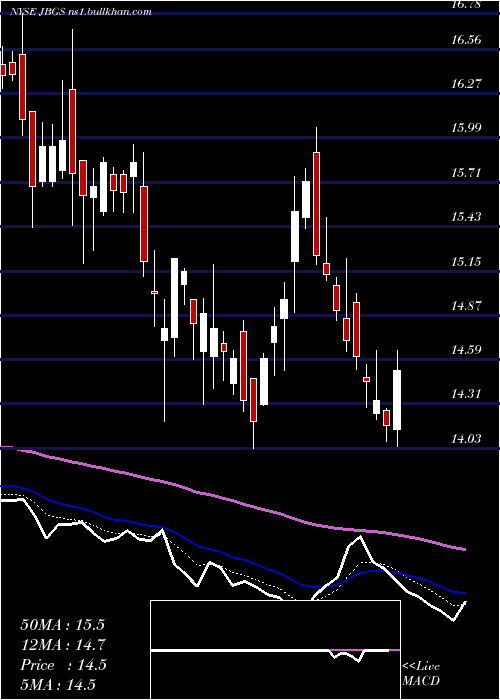Image resolution: width=500 pixels, height=700 pixels.
Task: Click the 15.15 price axis label
Action: [x=466, y=261]
